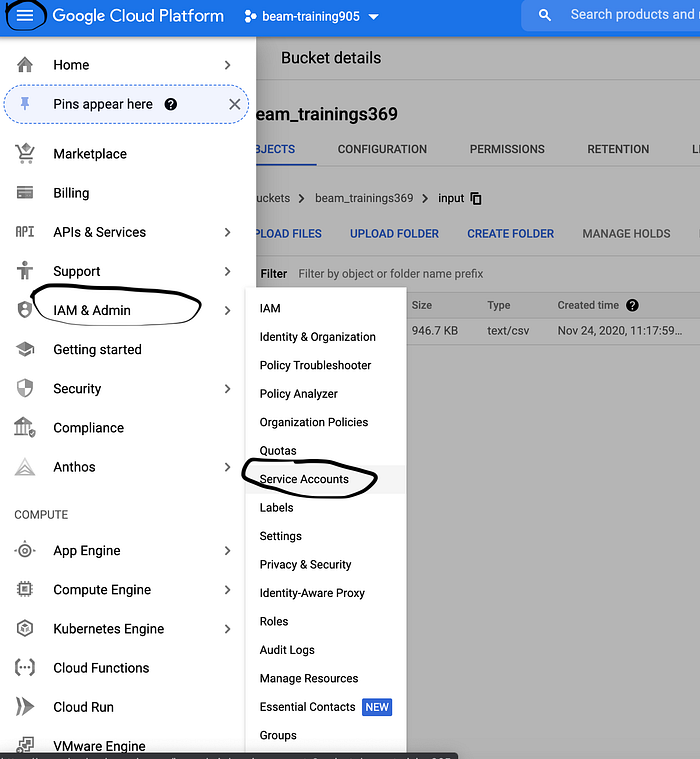Click the Created time help icon

(632, 305)
